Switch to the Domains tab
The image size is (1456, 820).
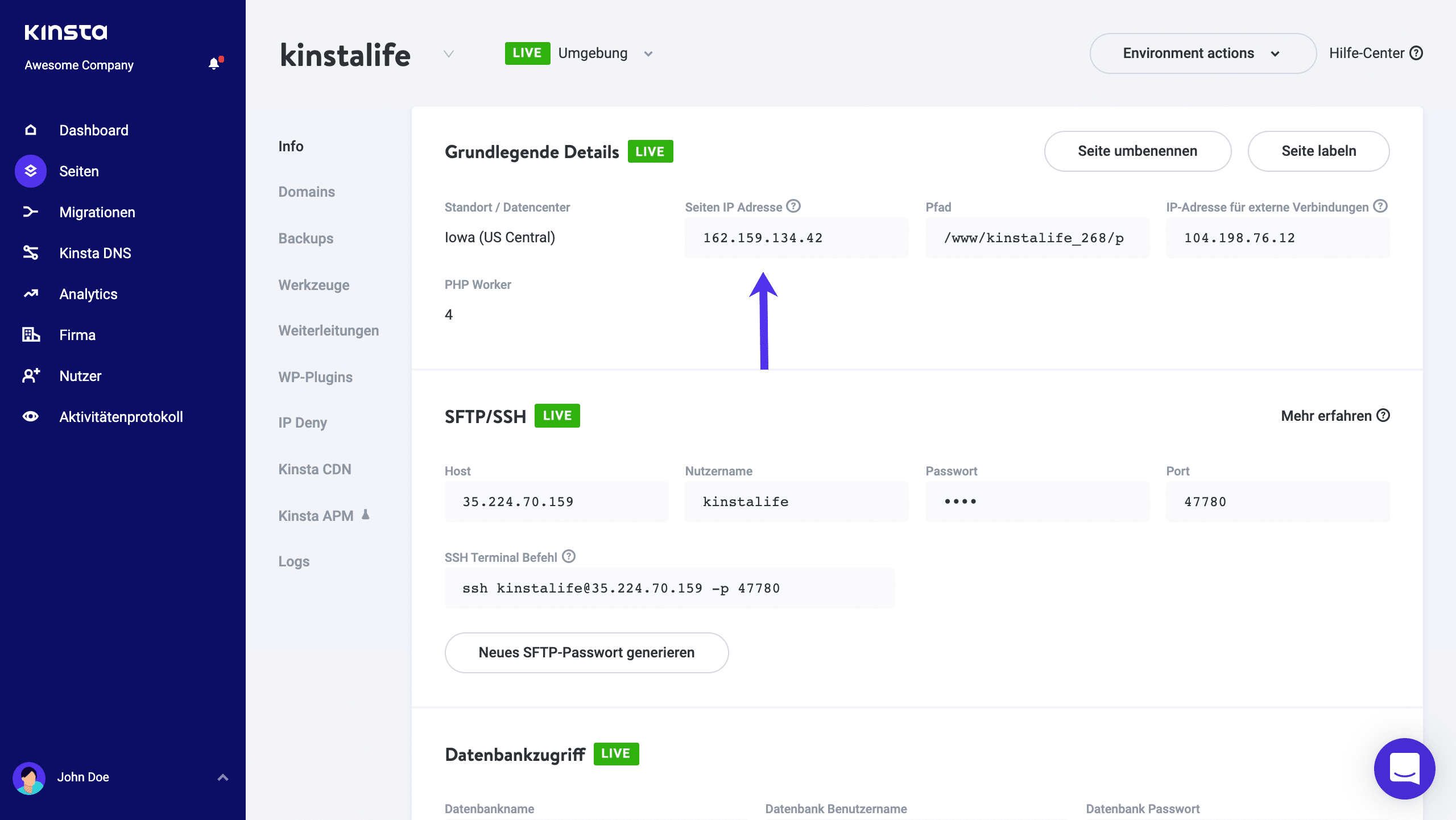[307, 192]
